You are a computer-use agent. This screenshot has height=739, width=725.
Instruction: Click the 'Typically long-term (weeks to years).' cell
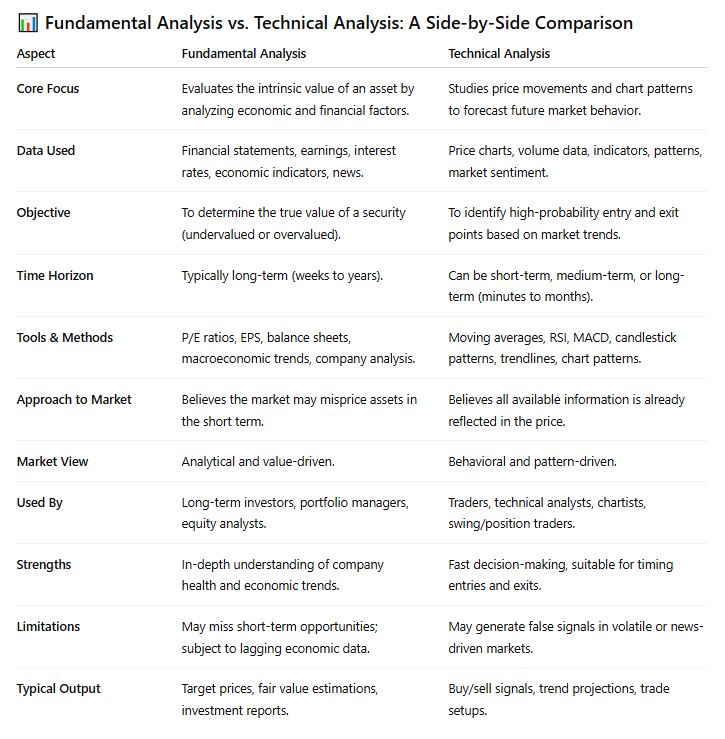(x=282, y=275)
